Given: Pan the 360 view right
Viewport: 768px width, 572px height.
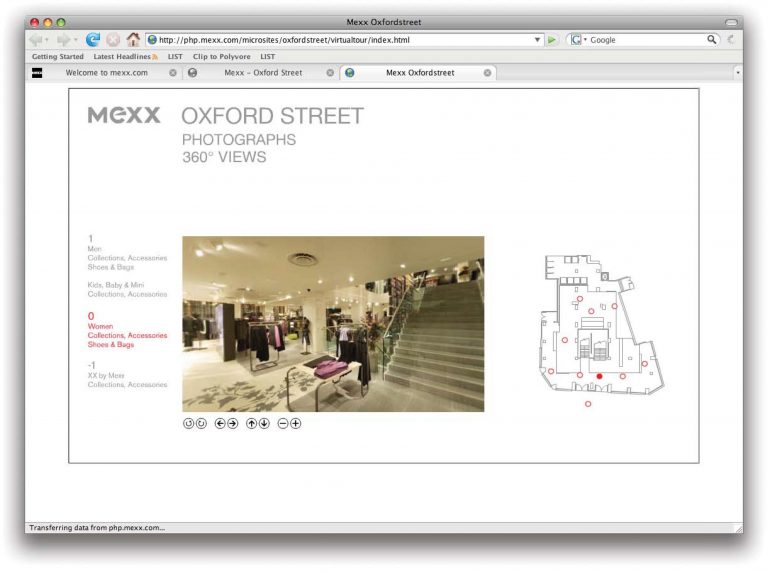Looking at the screenshot, I should pyautogui.click(x=233, y=423).
